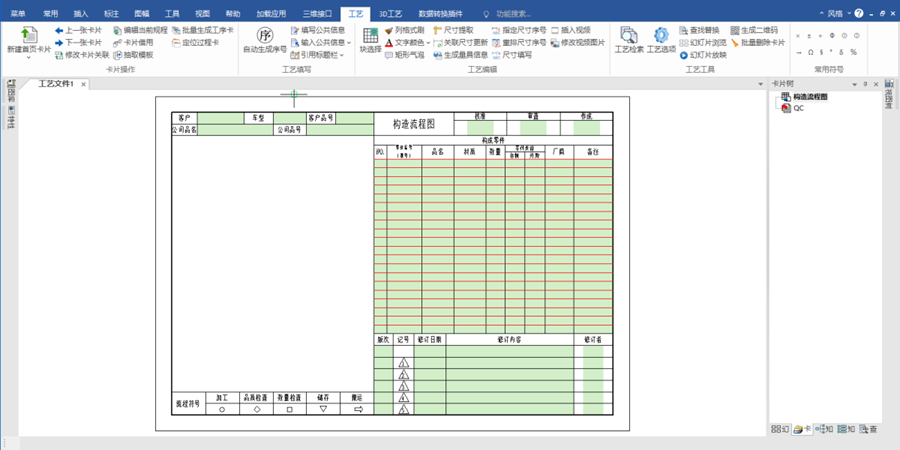900x450 pixels.
Task: Click 卡片借用
Action: (133, 42)
